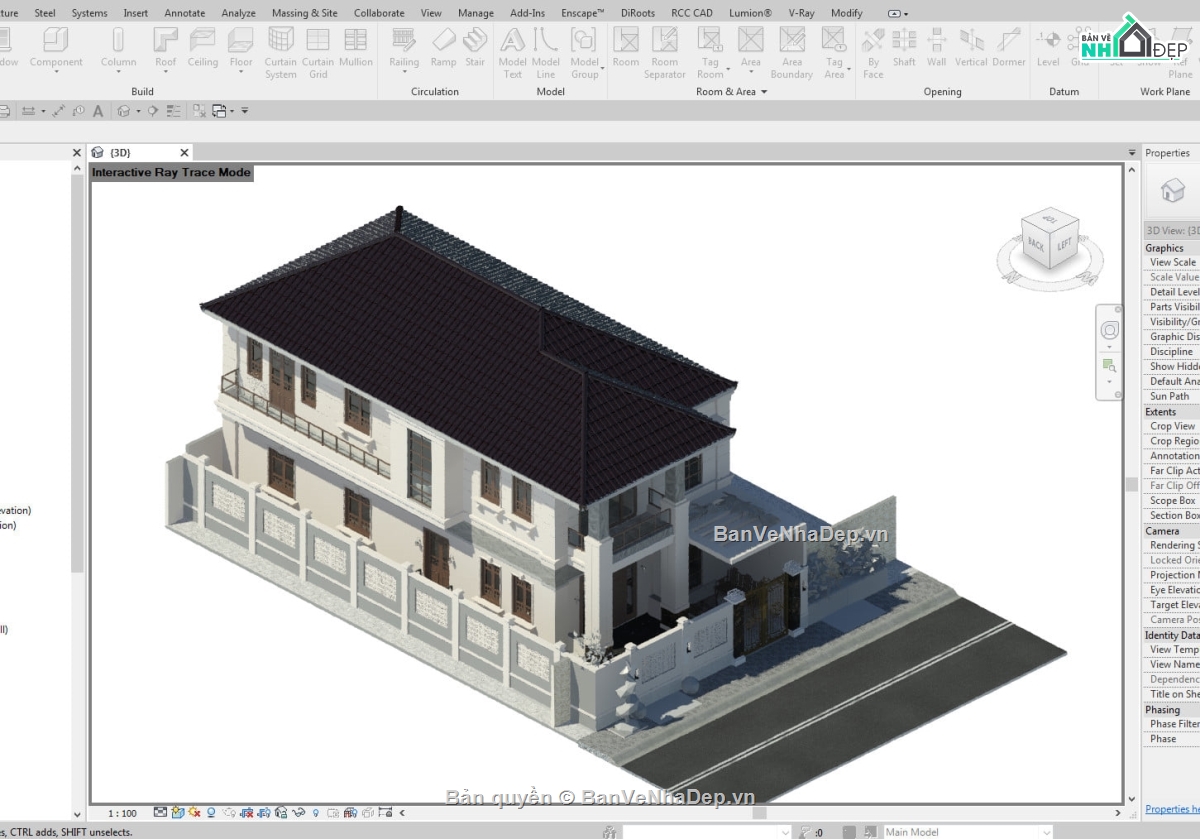Click the 1:100 view scale control
1200x839 pixels.
[x=122, y=814]
